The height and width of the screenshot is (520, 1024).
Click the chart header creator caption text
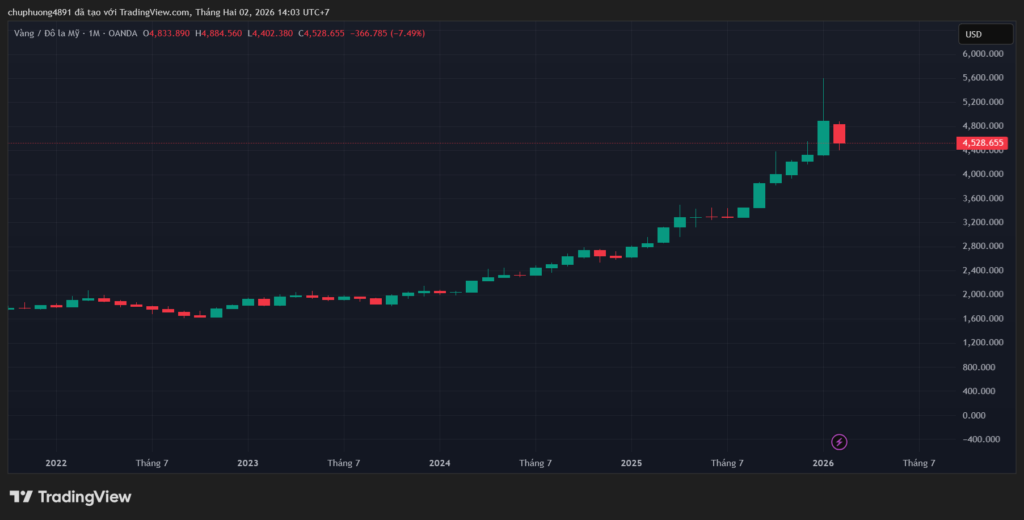pyautogui.click(x=169, y=11)
